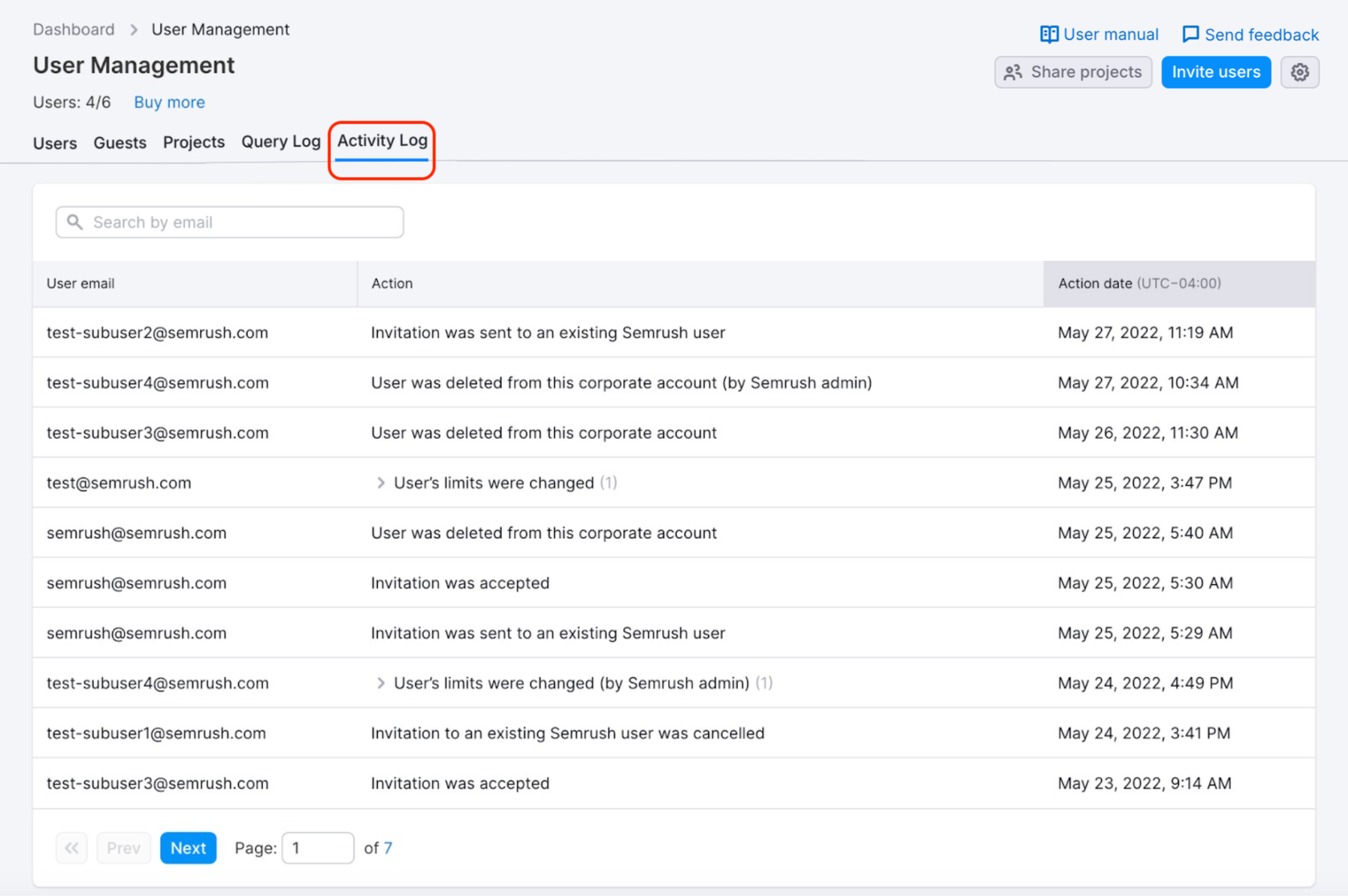Expand limits change for test-subuser4@semrush.com
This screenshot has height=896, width=1348.
(382, 683)
